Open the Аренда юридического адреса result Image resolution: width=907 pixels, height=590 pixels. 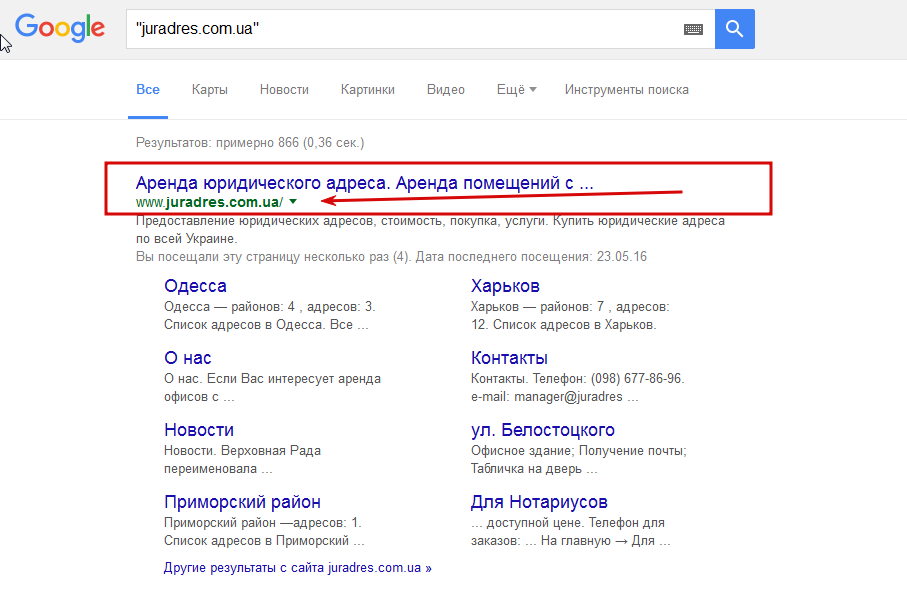[x=364, y=183]
